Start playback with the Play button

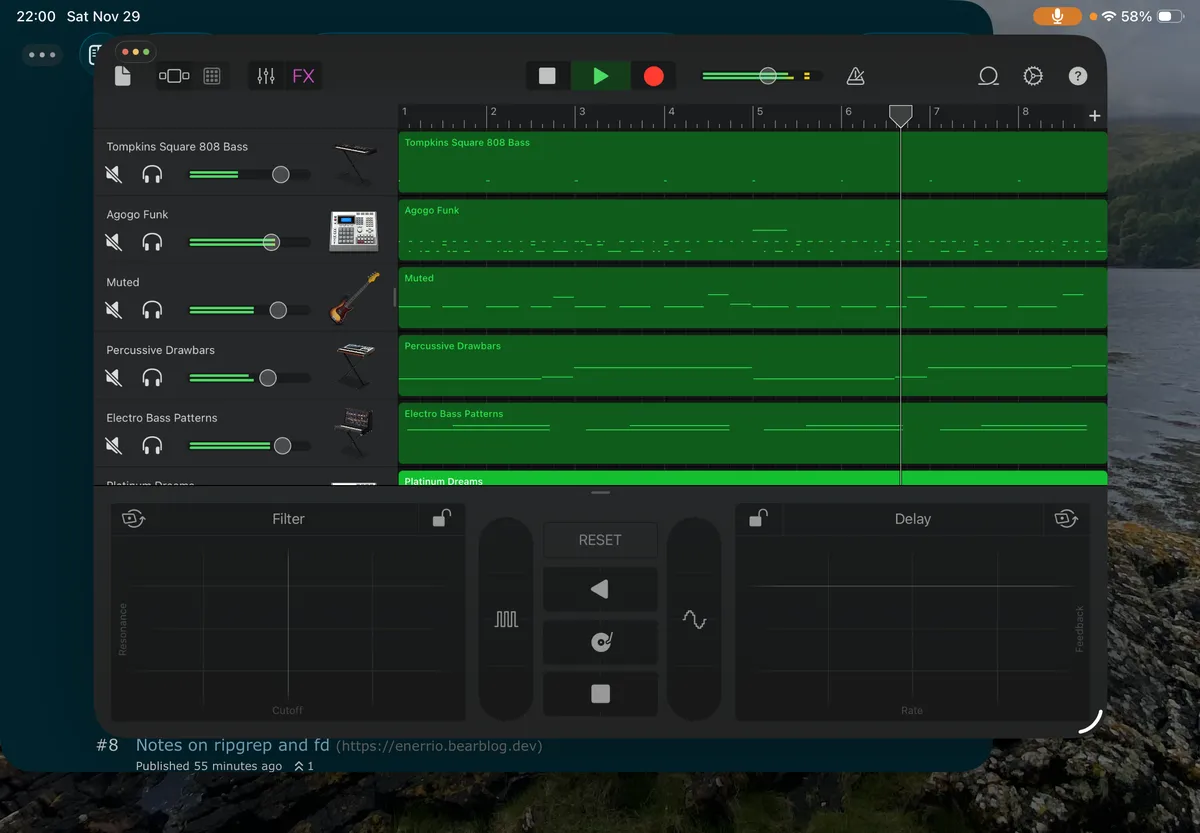[600, 76]
